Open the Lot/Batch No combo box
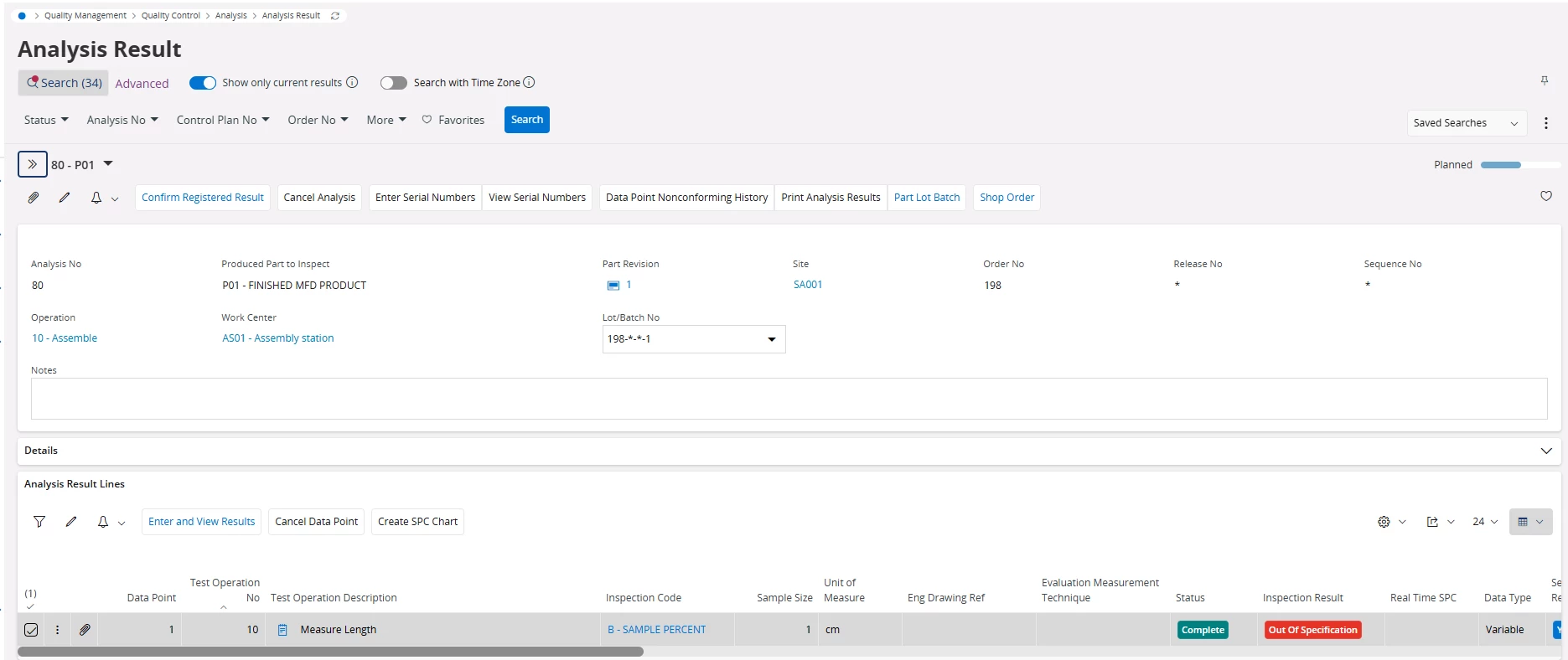Image resolution: width=1568 pixels, height=660 pixels. (x=694, y=339)
